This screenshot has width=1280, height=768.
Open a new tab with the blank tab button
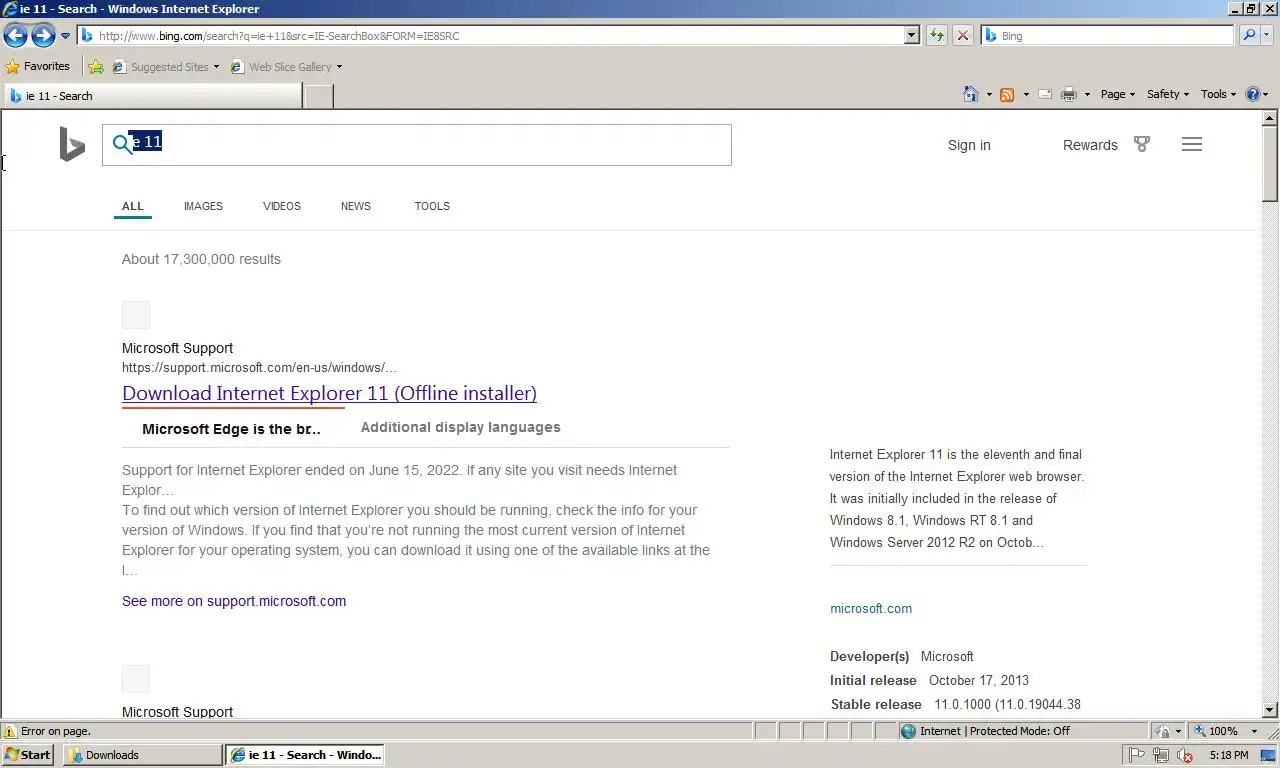(318, 96)
